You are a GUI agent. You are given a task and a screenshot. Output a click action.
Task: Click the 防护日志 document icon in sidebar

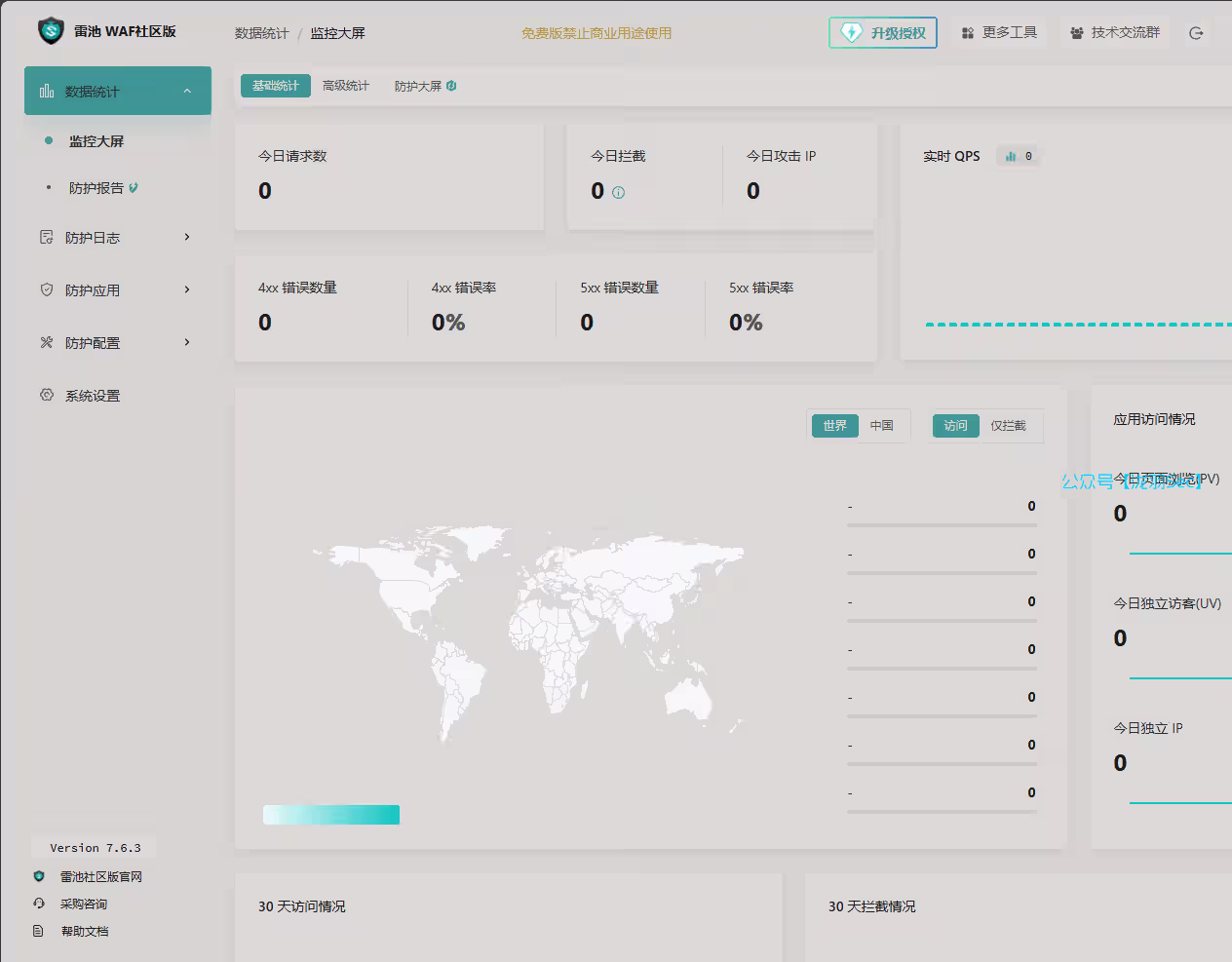pos(47,237)
